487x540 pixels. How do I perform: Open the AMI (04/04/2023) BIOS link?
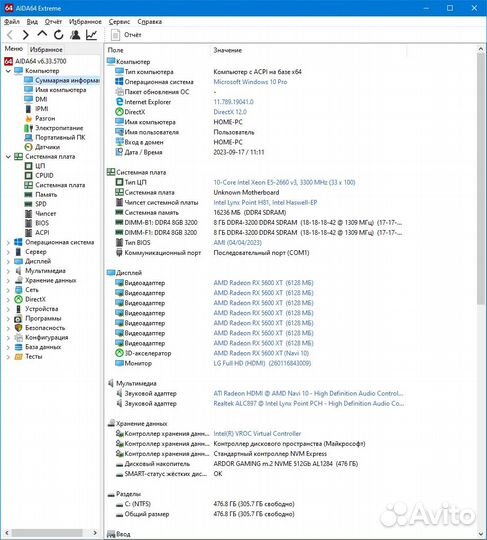(x=237, y=242)
